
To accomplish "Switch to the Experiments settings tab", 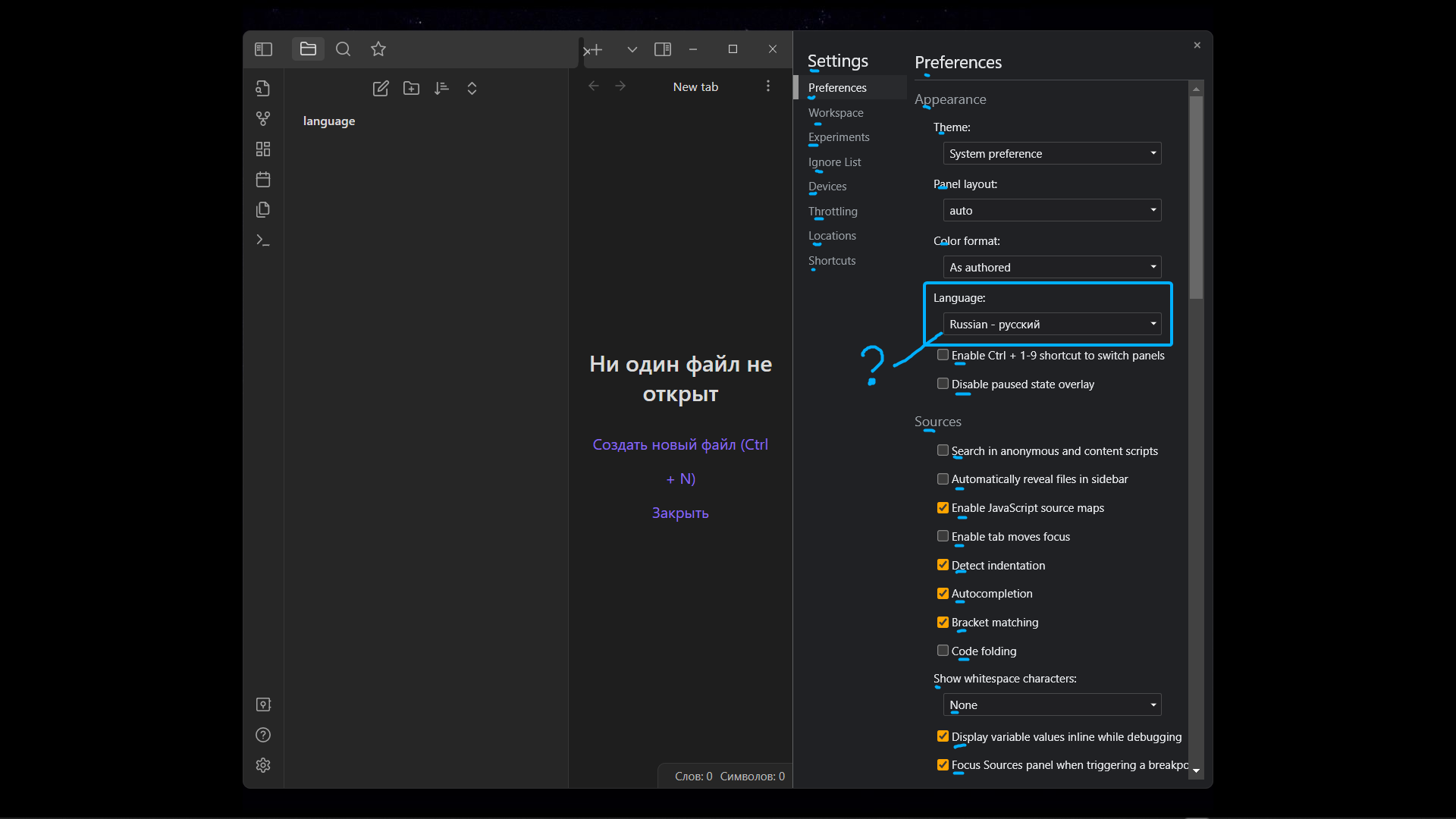I will tap(839, 137).
